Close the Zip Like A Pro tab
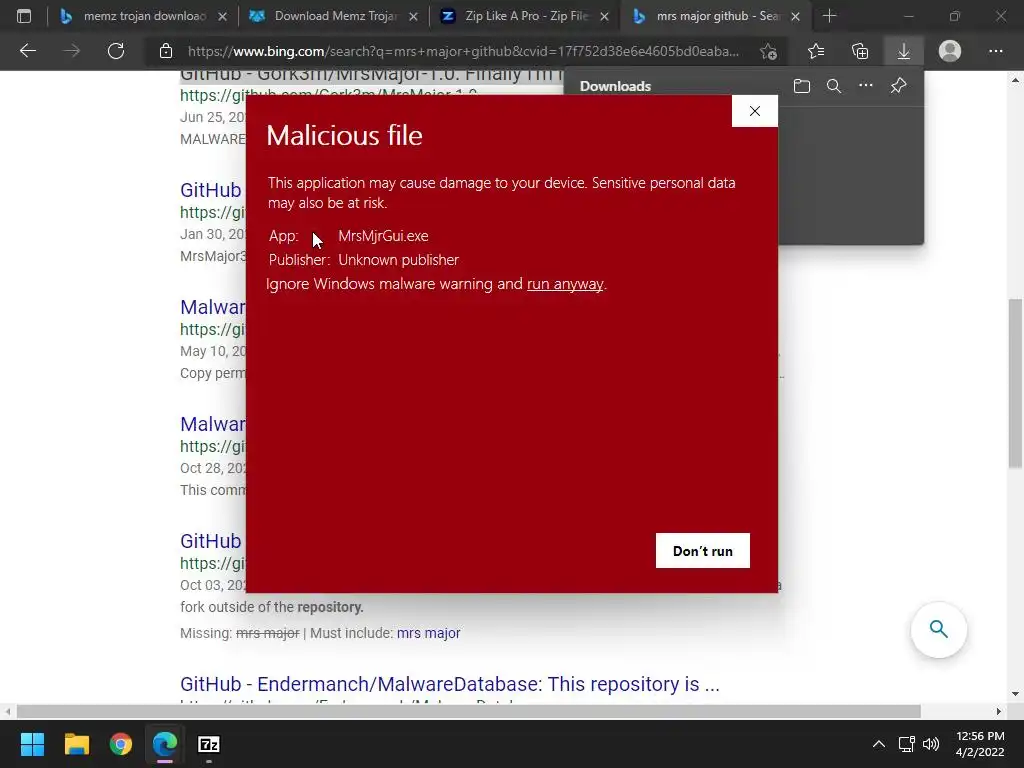 605,17
